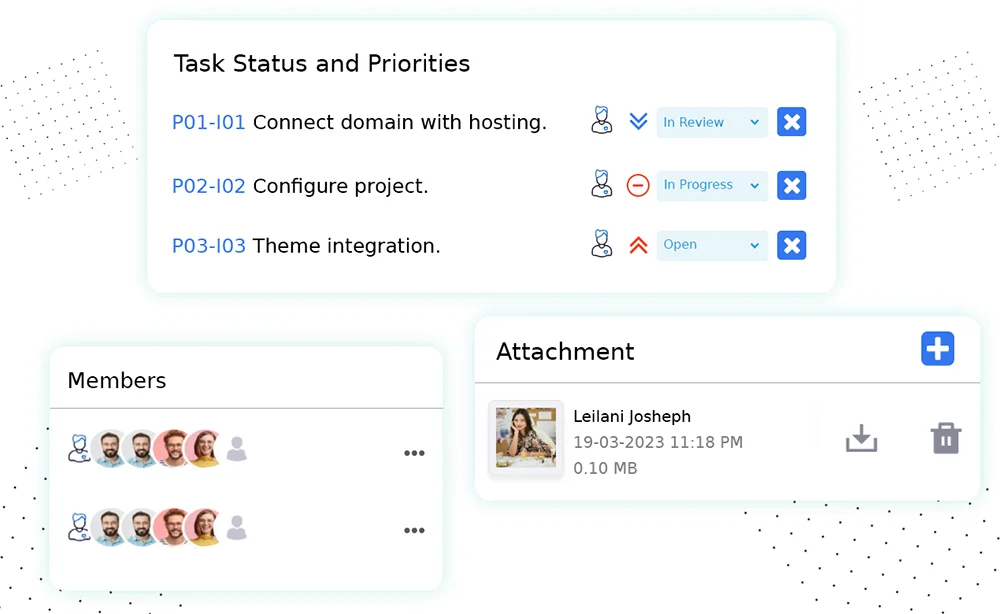1000x614 pixels.
Task: Open the P03-I03 task link
Action: pyautogui.click(x=208, y=246)
